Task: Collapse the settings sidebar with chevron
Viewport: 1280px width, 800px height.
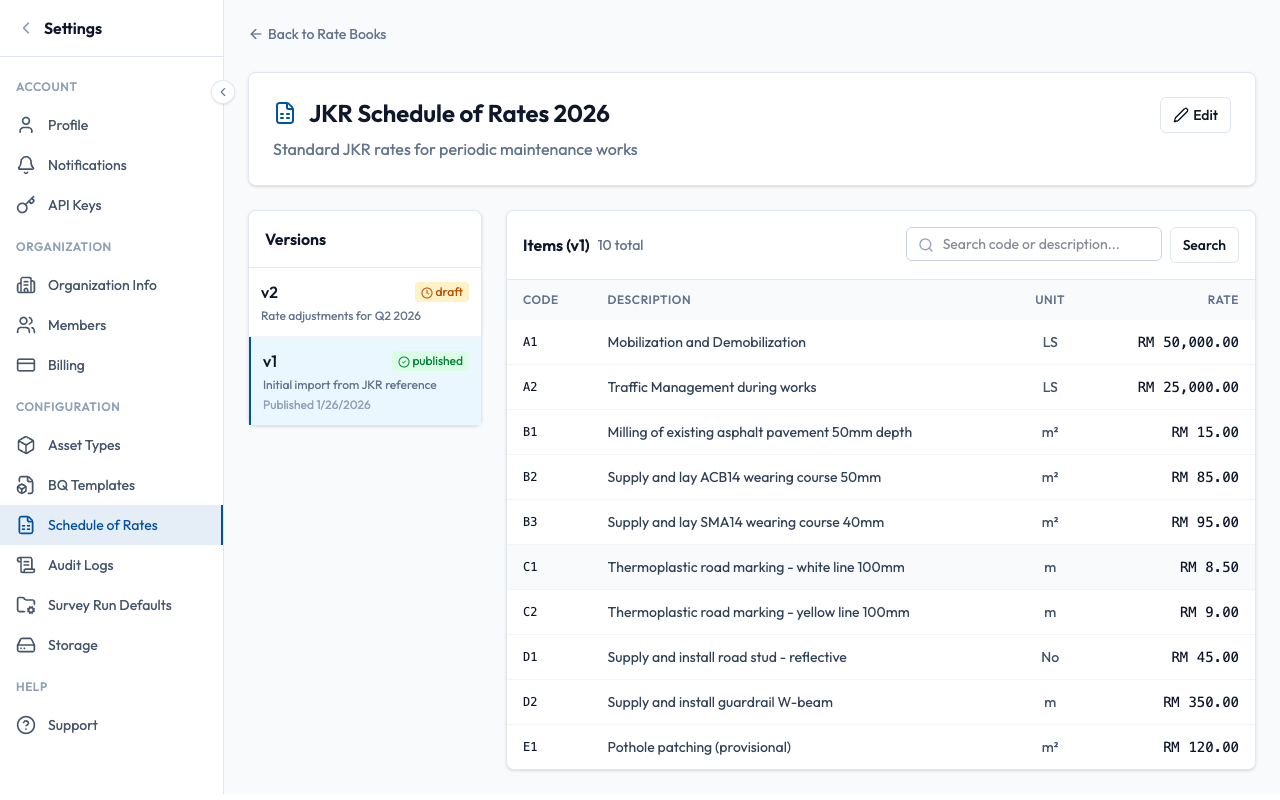Action: click(x=223, y=92)
